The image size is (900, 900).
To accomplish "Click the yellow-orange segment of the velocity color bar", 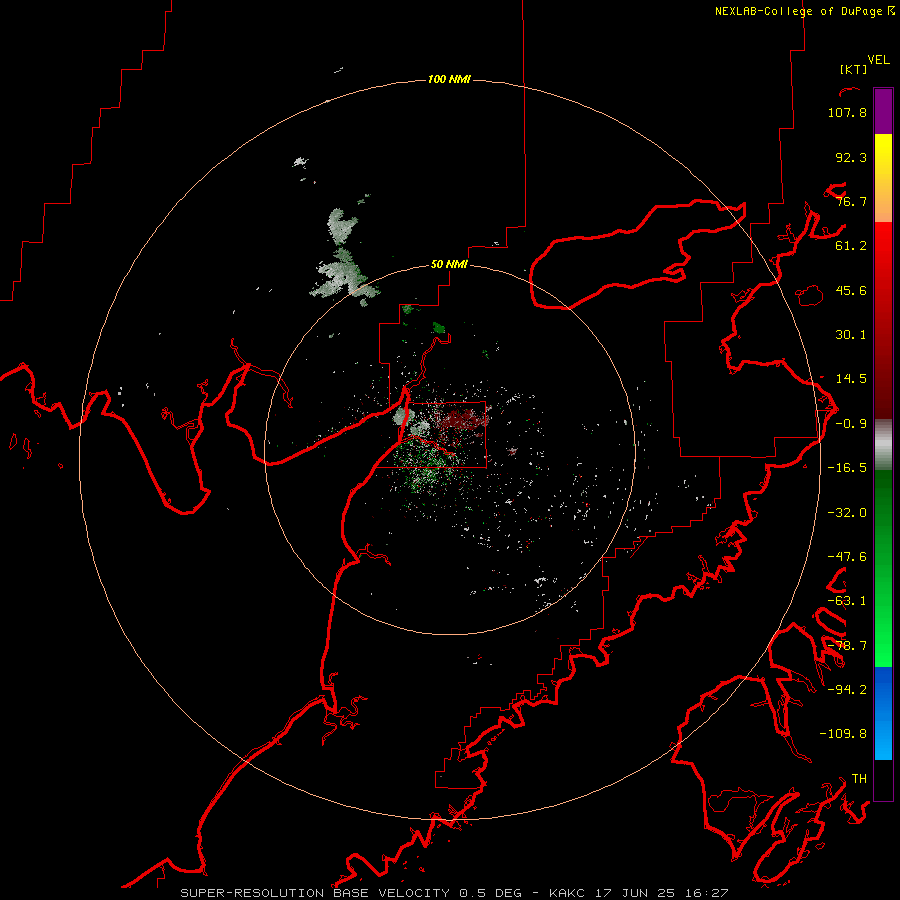I will 883,178.
